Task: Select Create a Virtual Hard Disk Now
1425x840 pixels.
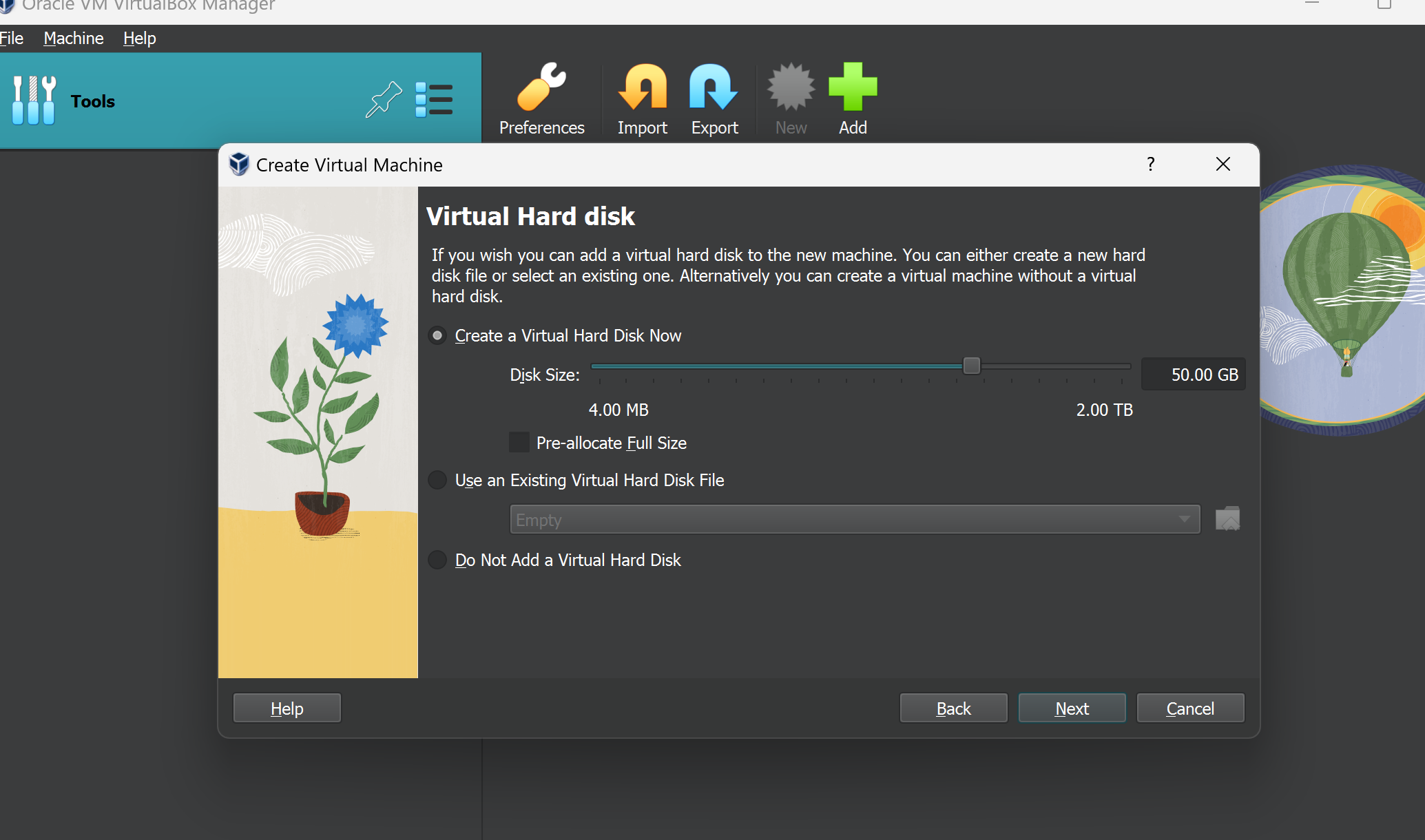Action: tap(437, 336)
